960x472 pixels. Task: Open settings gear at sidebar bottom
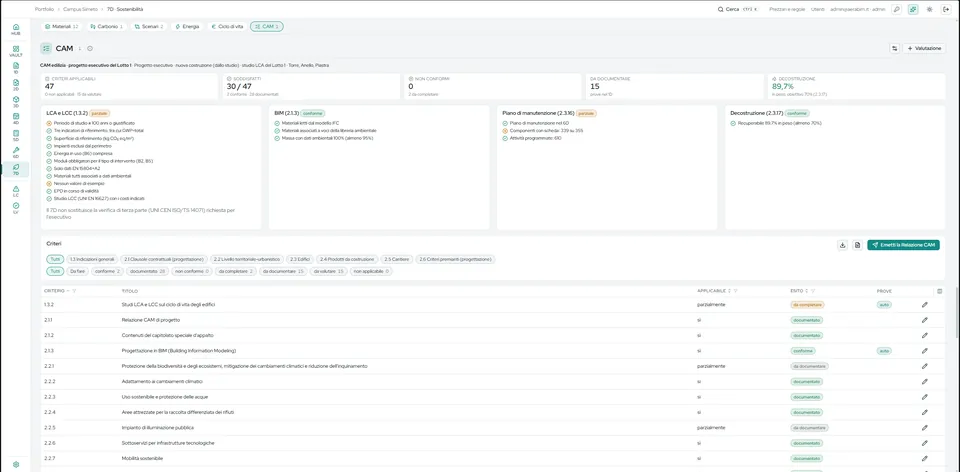[16, 465]
